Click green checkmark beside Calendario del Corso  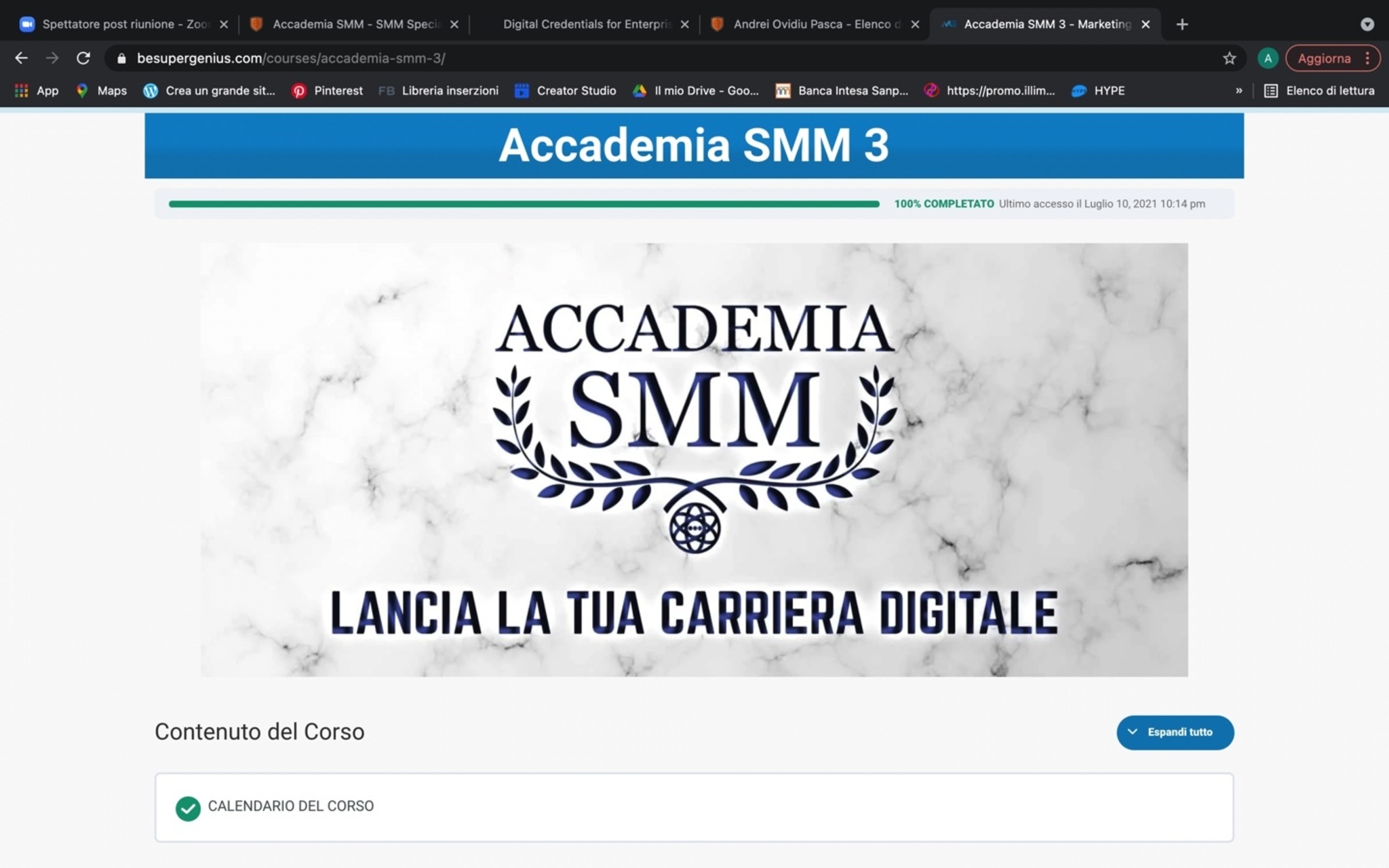[188, 808]
